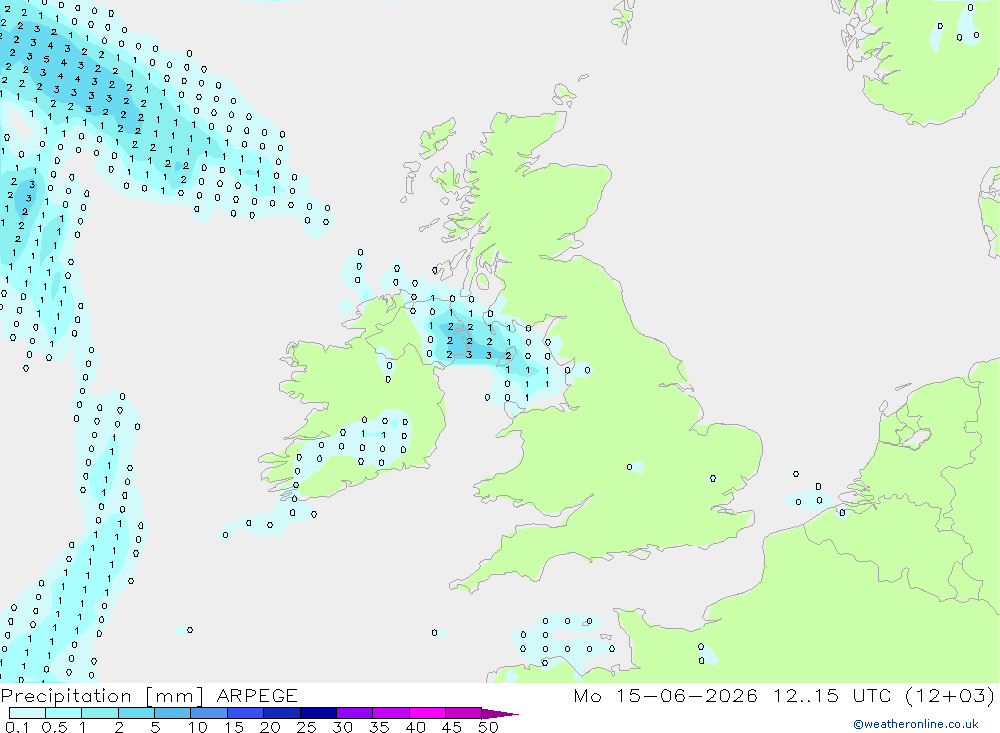Click the ARPEGE model name

point(256,695)
